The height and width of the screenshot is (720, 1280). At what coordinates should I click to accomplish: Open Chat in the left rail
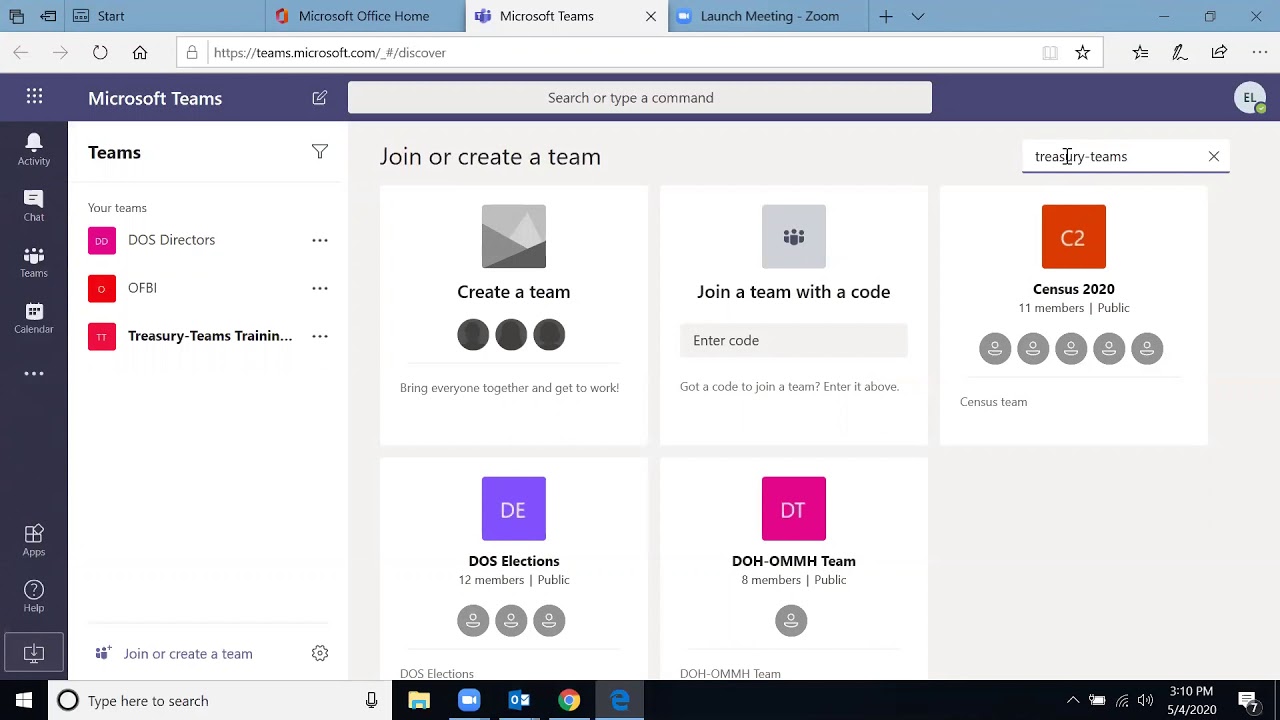(34, 205)
